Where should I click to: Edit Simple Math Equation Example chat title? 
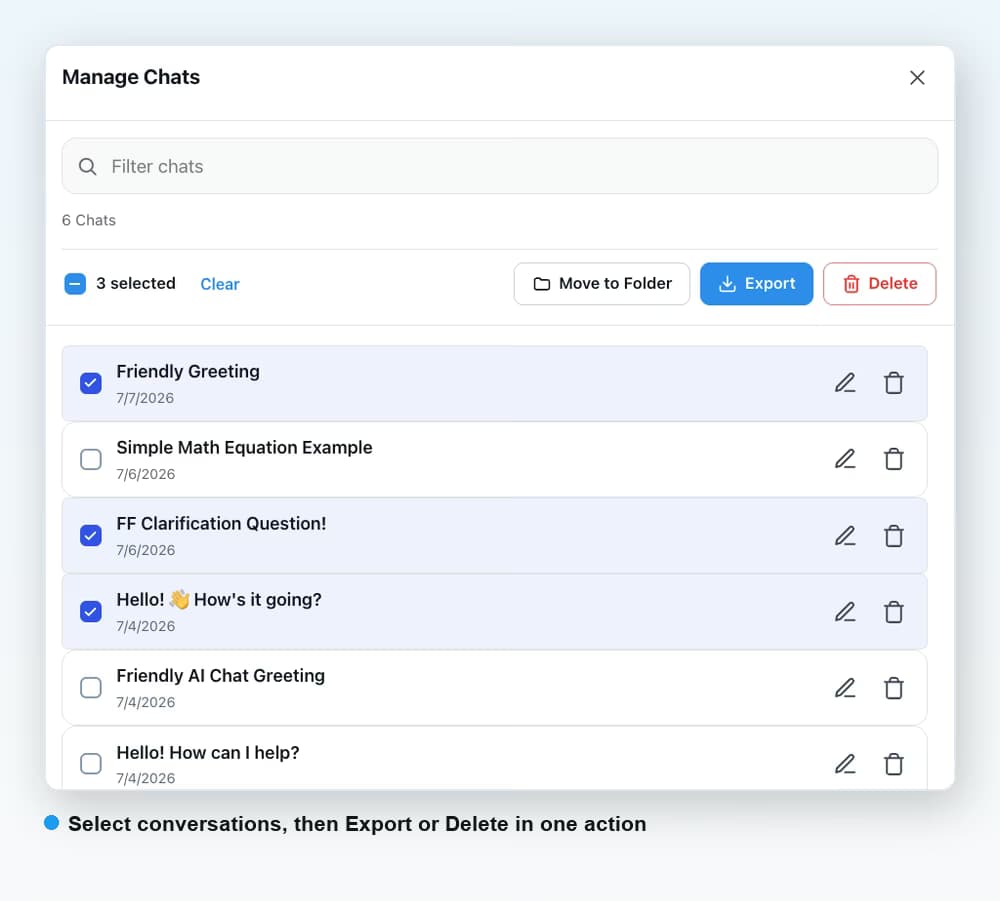pos(845,459)
